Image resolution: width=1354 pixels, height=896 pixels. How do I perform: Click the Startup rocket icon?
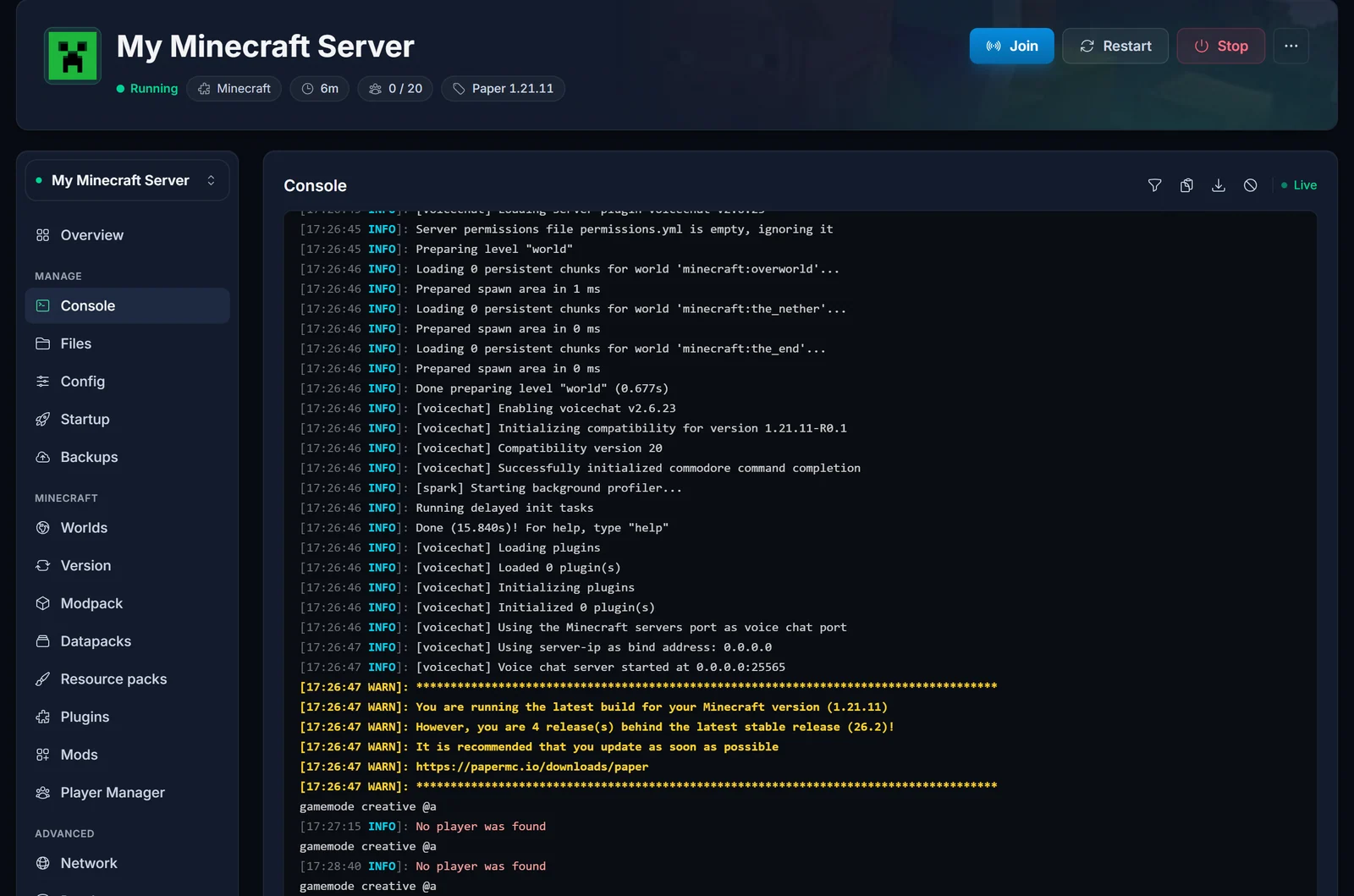pos(43,420)
